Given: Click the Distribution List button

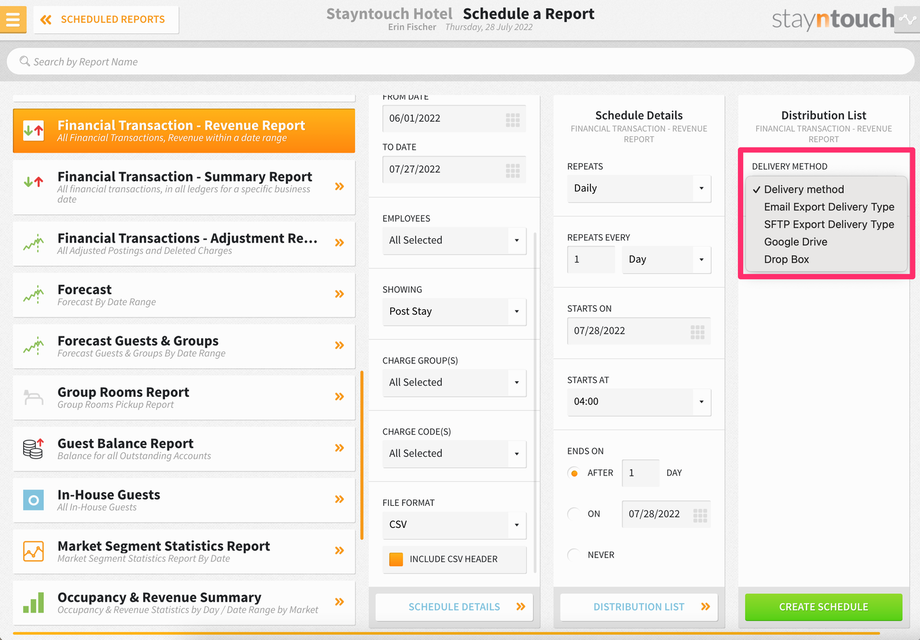Looking at the screenshot, I should click(x=639, y=607).
